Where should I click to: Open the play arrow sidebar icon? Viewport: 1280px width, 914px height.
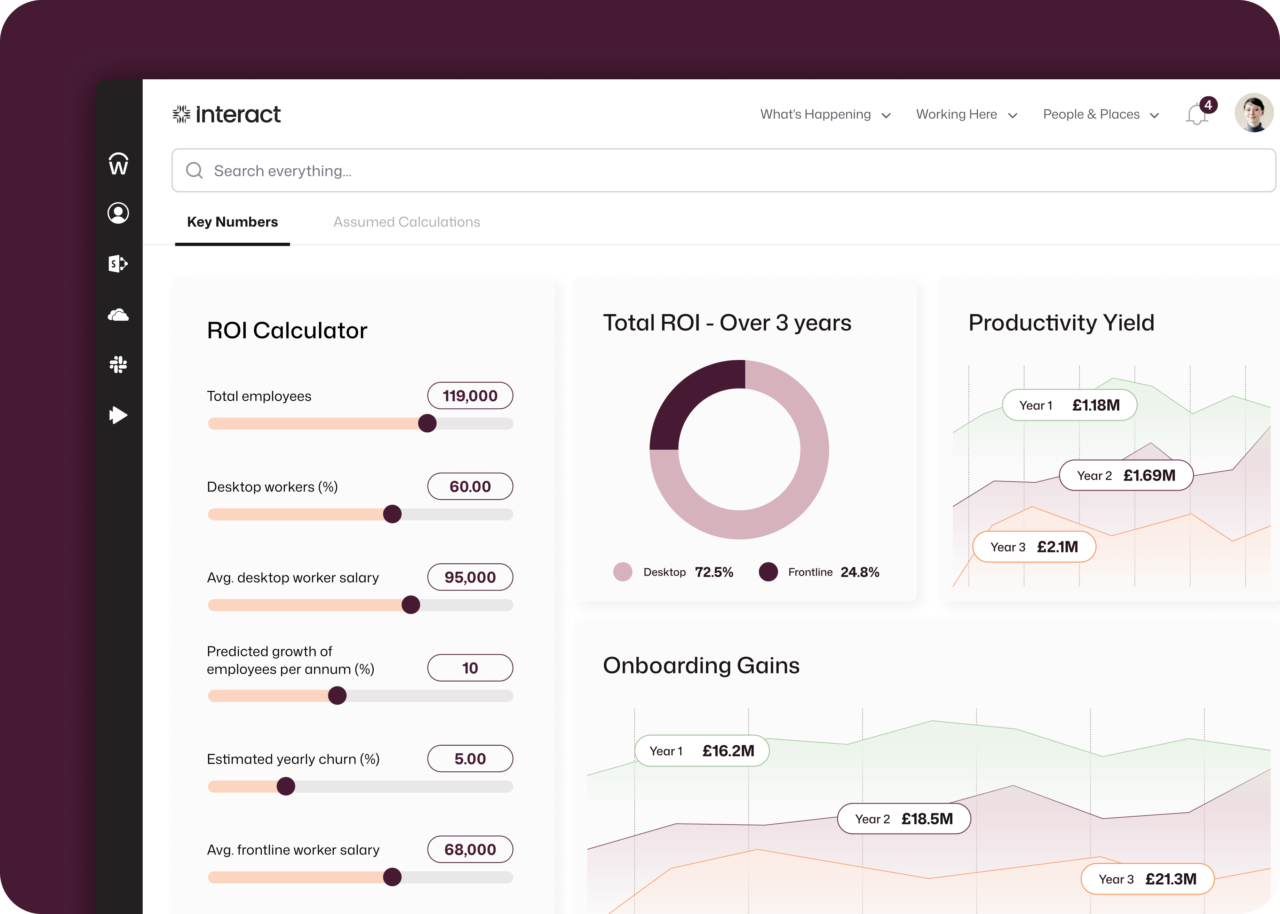(118, 415)
